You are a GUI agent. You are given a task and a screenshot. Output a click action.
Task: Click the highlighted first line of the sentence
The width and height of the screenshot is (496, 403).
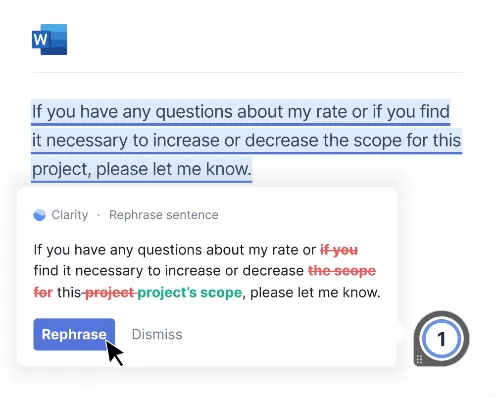point(241,112)
